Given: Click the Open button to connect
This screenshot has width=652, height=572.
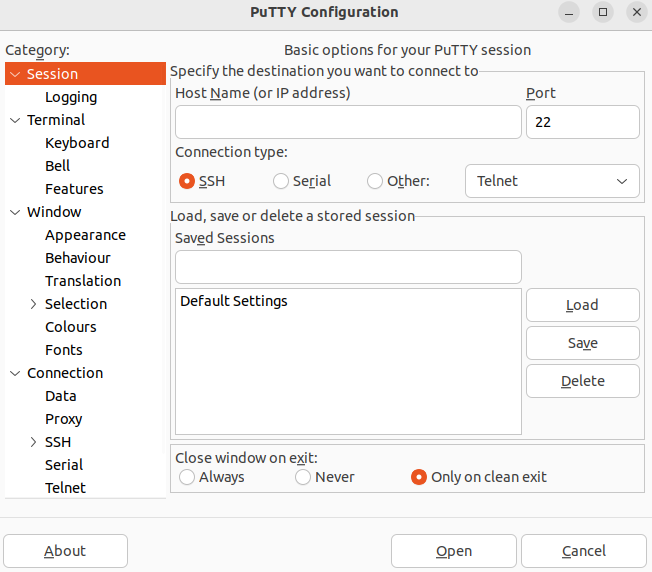Looking at the screenshot, I should pyautogui.click(x=453, y=551).
